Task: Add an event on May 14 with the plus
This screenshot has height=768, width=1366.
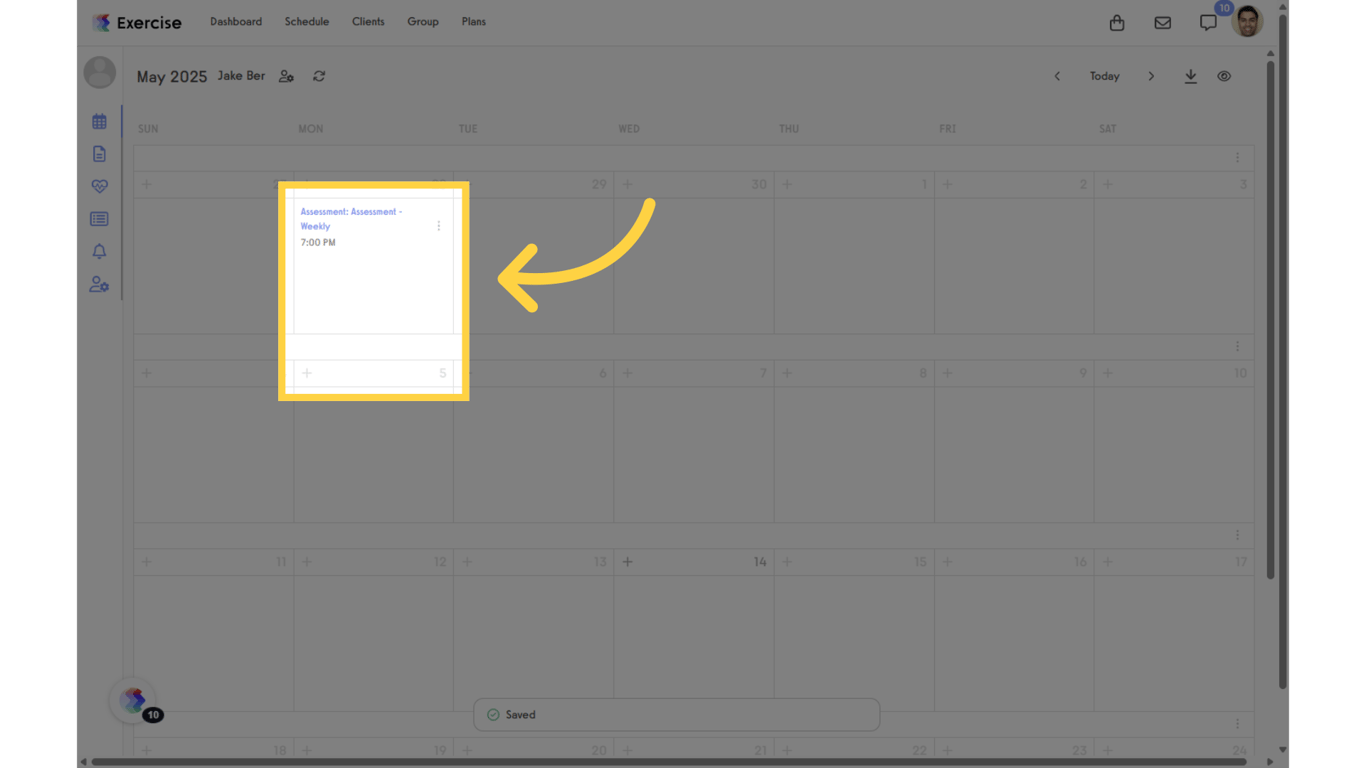Action: pyautogui.click(x=627, y=562)
